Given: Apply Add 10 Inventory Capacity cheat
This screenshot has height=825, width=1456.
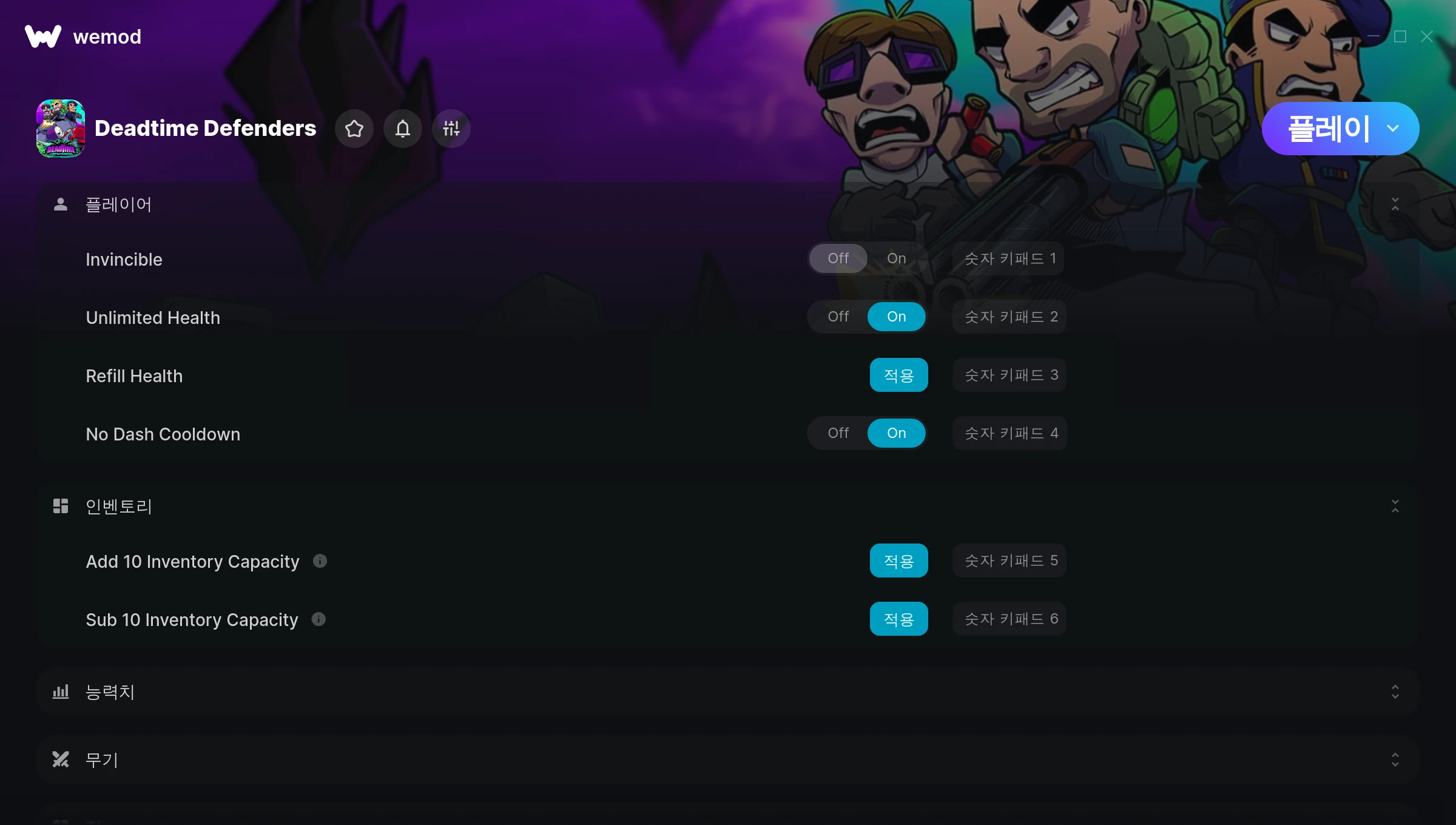Looking at the screenshot, I should [899, 561].
